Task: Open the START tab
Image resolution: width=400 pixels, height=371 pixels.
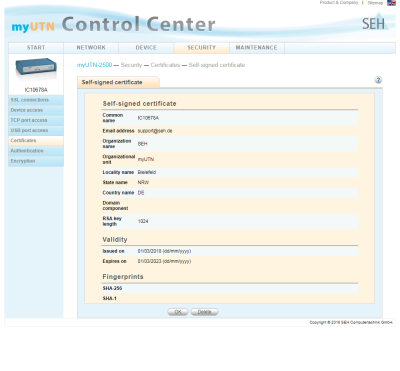Action: click(x=36, y=48)
